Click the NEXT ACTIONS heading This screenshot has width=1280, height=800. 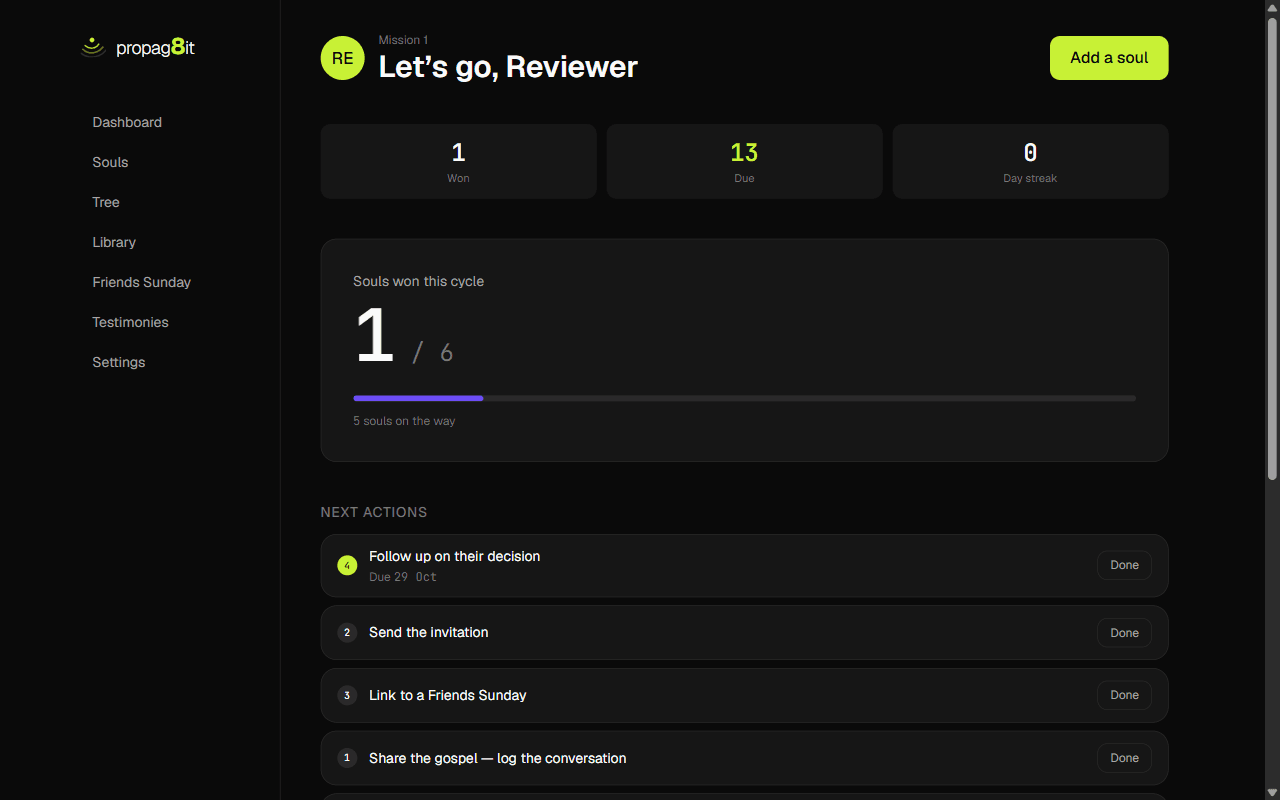coord(374,512)
